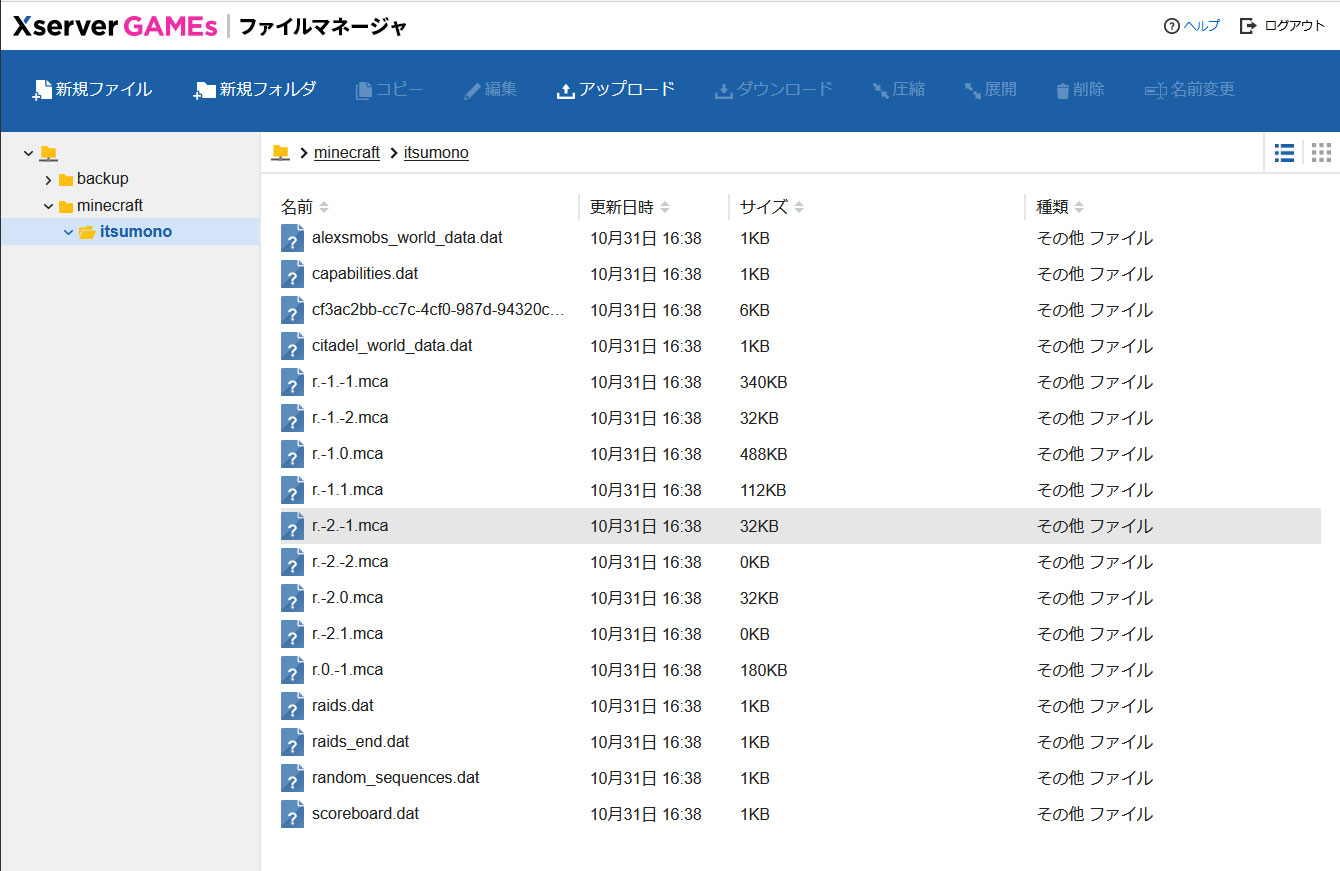Select file name capabilities.dat

pyautogui.click(x=365, y=274)
